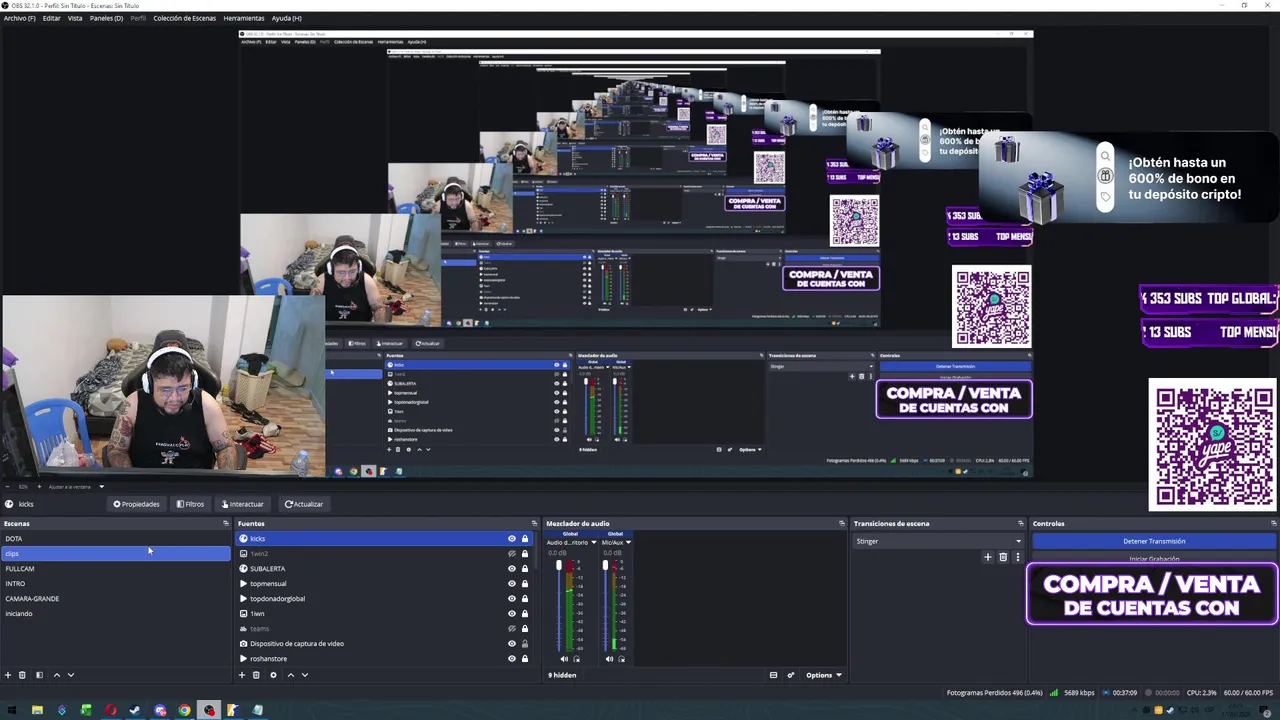This screenshot has height=720, width=1280.
Task: Open scene filters icon in Escenas toolbar
Action: (39, 675)
